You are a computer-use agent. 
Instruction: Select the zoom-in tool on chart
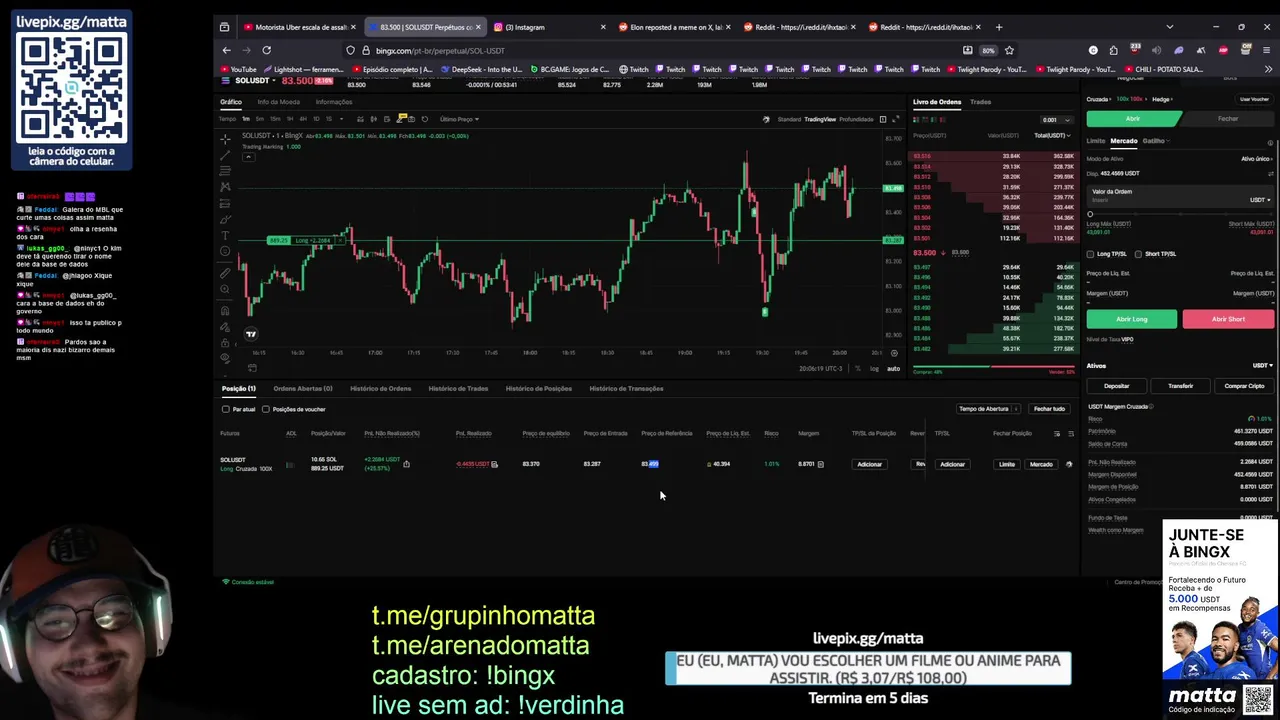pyautogui.click(x=225, y=289)
